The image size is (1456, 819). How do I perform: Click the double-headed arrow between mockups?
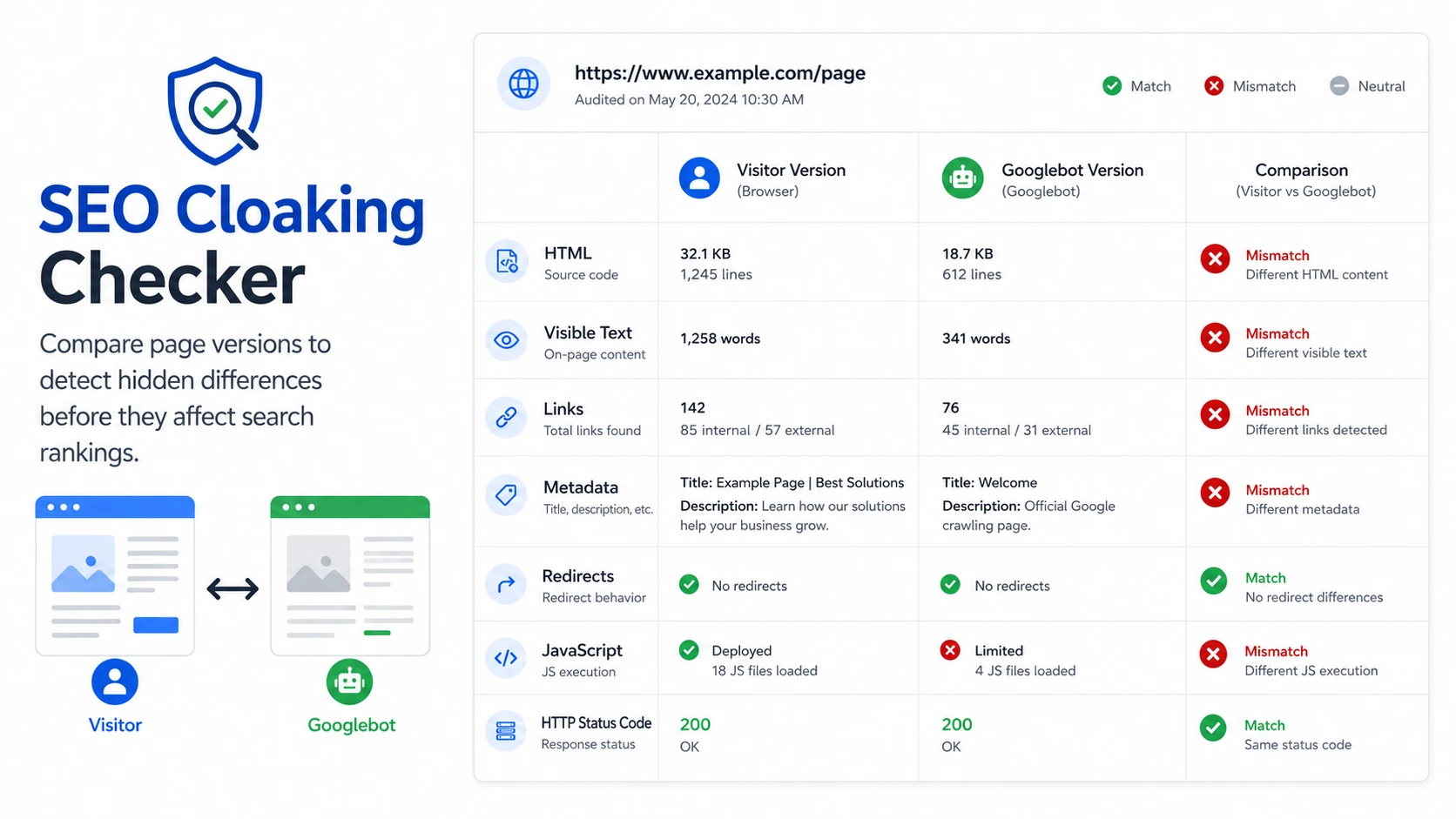(x=233, y=589)
